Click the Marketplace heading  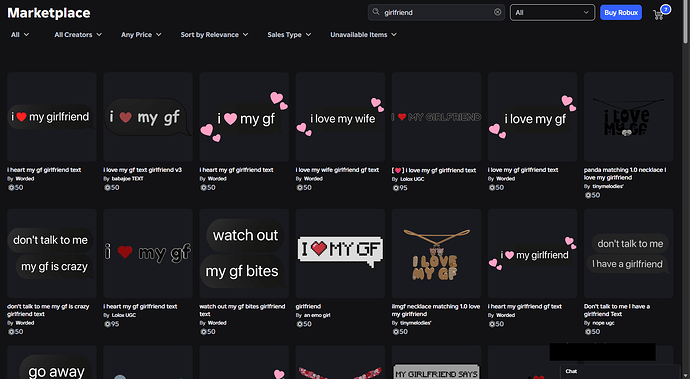tap(49, 13)
